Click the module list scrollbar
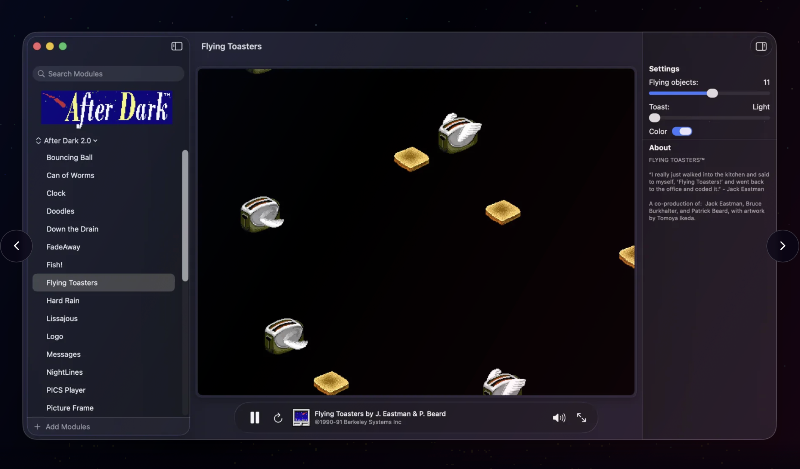 [185, 215]
